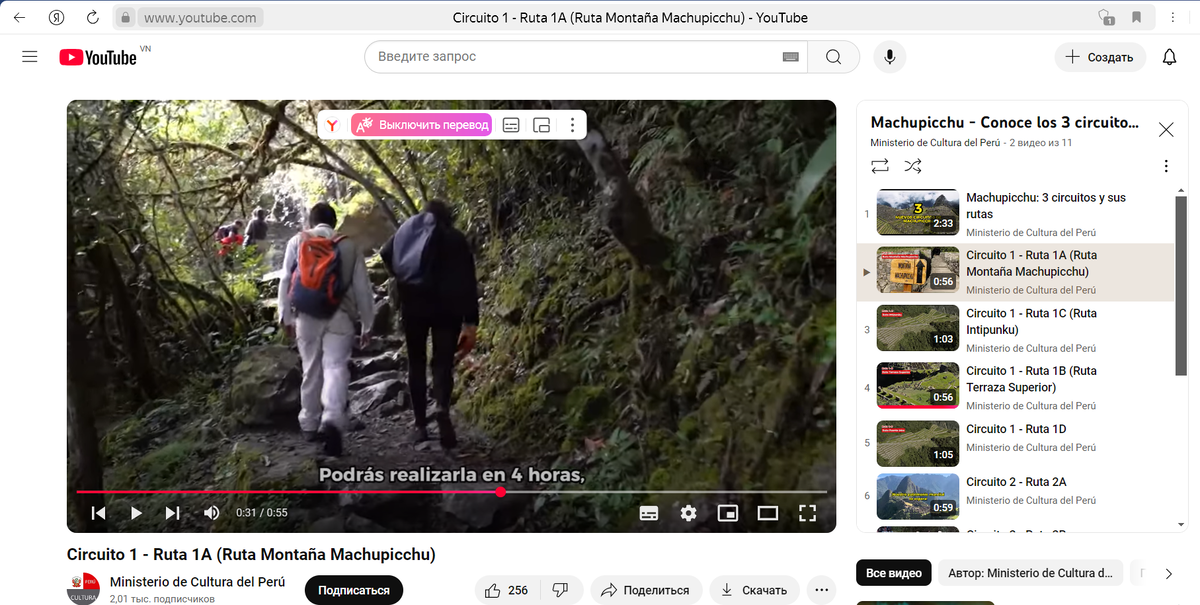Open picture-in-picture from Yandex overlay
The image size is (1200, 605).
pyautogui.click(x=542, y=125)
